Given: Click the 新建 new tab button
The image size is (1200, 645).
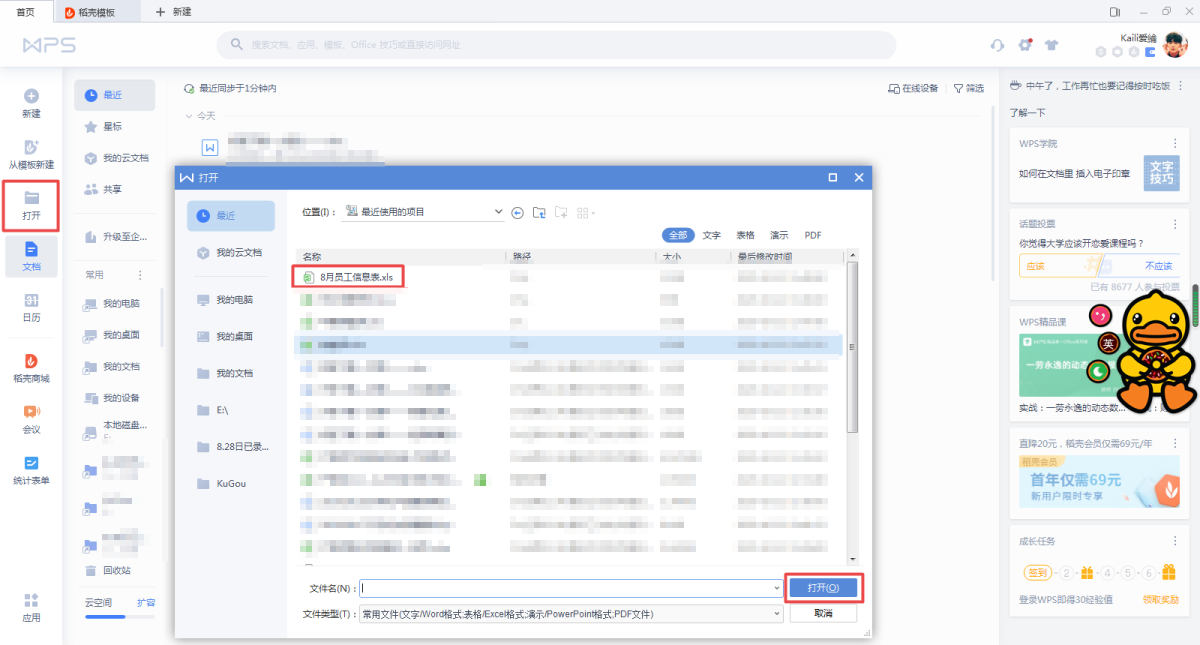Looking at the screenshot, I should 173,11.
